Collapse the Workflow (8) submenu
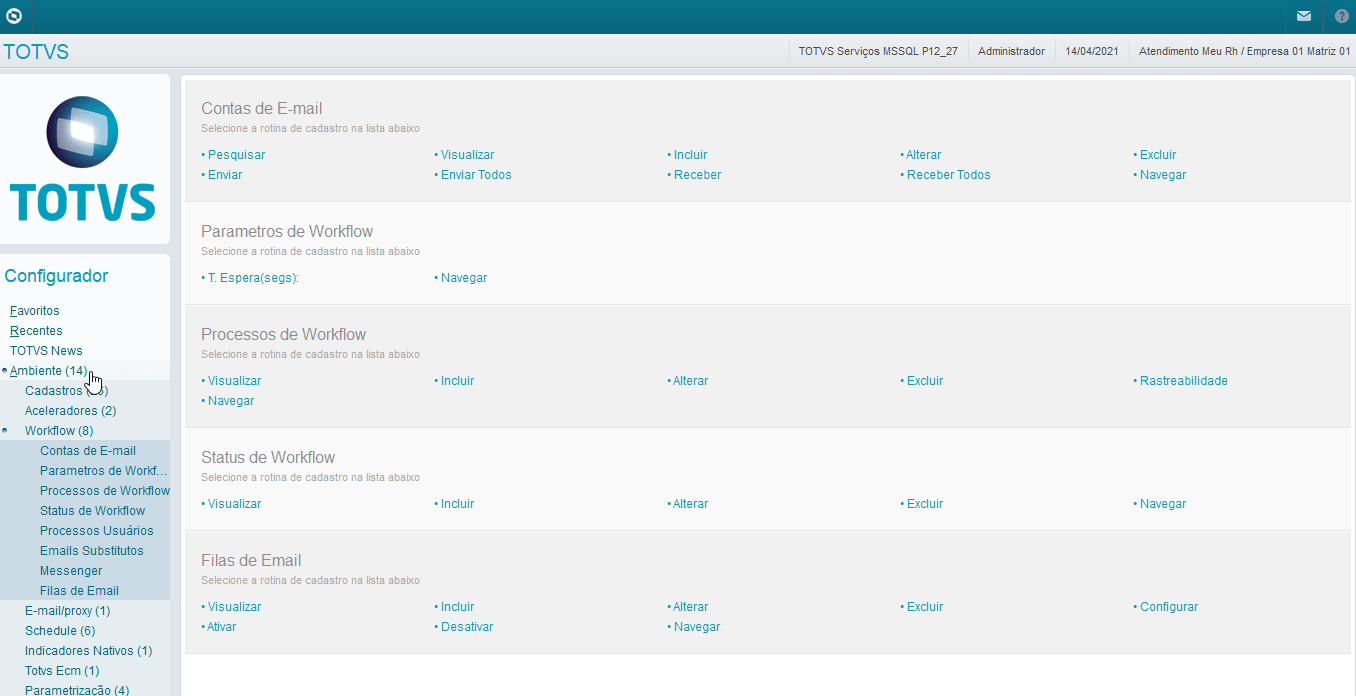Viewport: 1356px width, 696px height. click(x=59, y=431)
